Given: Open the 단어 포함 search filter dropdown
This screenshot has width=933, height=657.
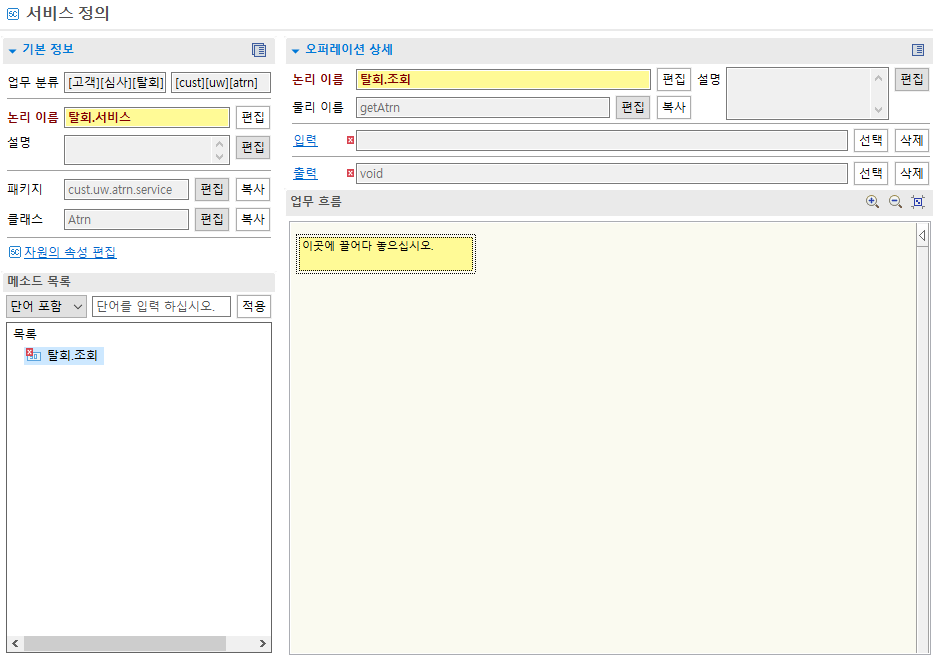Looking at the screenshot, I should coord(44,306).
